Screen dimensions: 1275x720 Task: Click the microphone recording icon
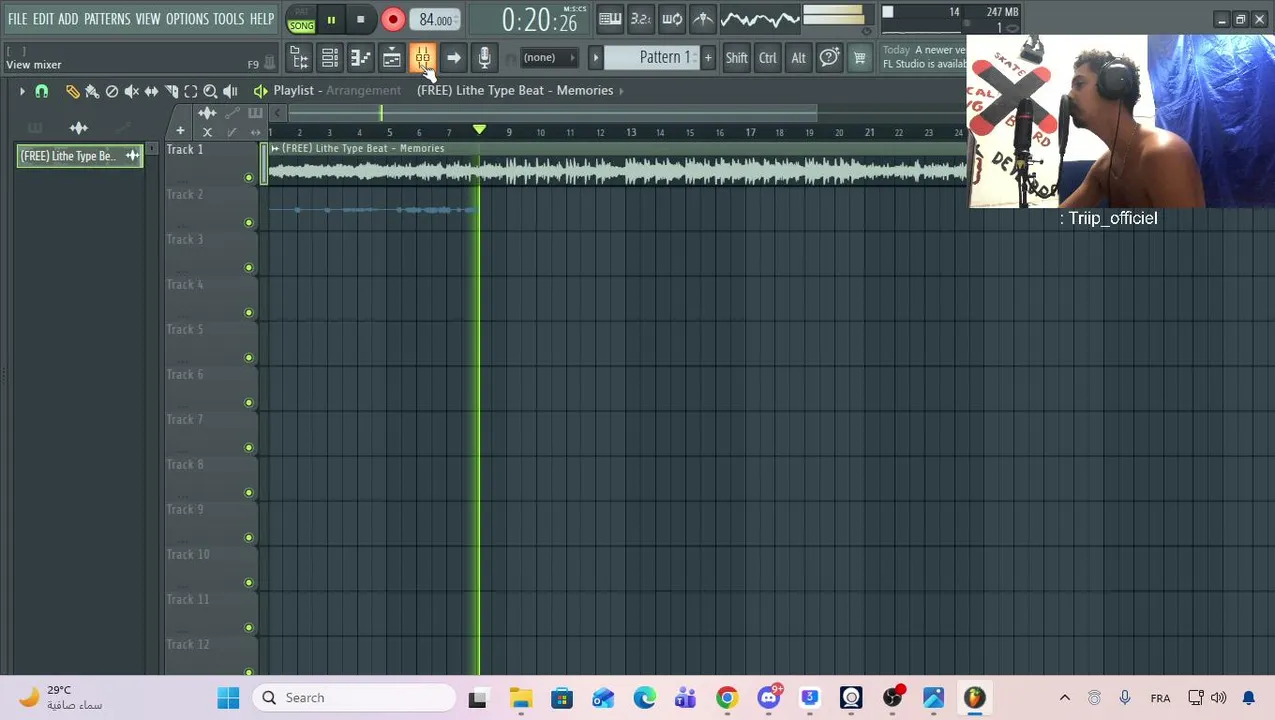pyautogui.click(x=484, y=58)
